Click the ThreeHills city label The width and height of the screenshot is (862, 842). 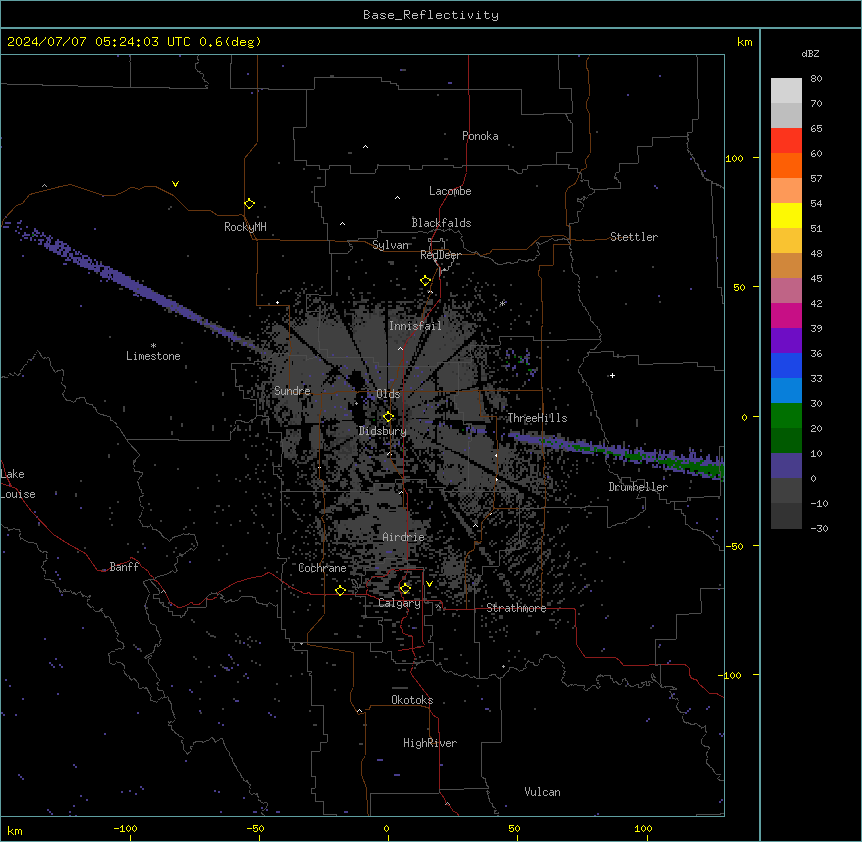(x=537, y=418)
